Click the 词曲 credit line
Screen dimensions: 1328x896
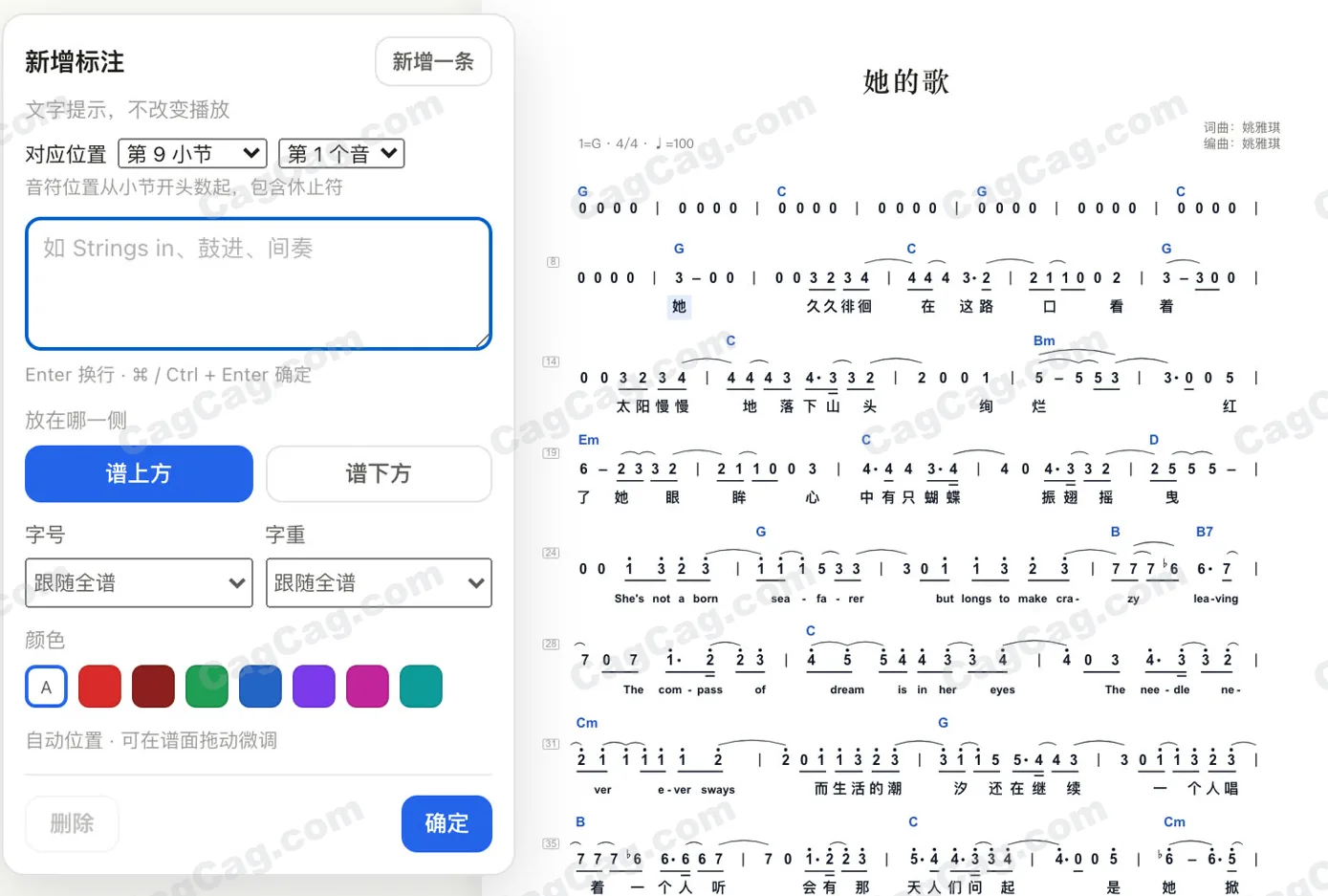click(1242, 127)
